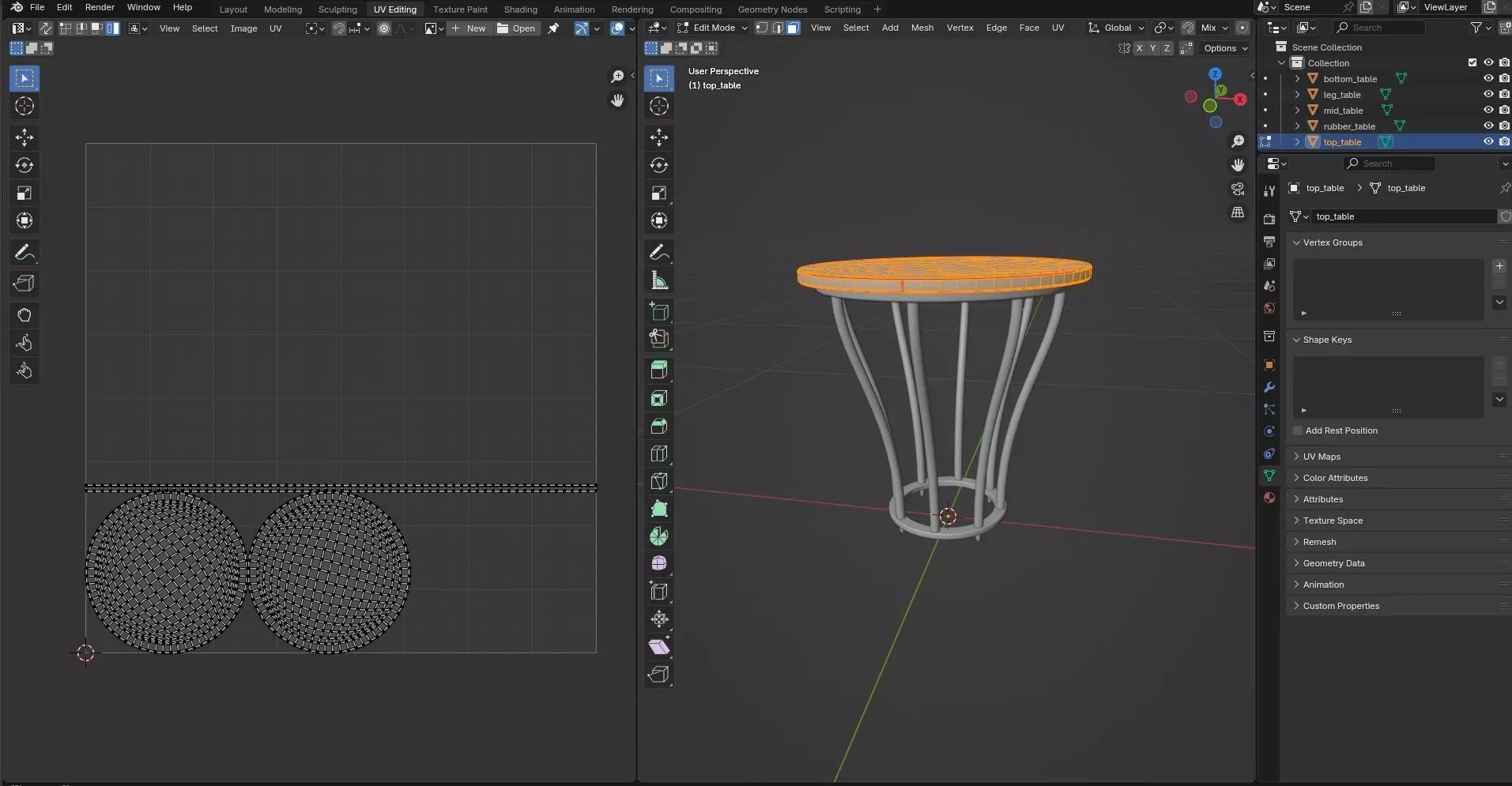Toggle camera view in 3D viewport

[x=1238, y=189]
